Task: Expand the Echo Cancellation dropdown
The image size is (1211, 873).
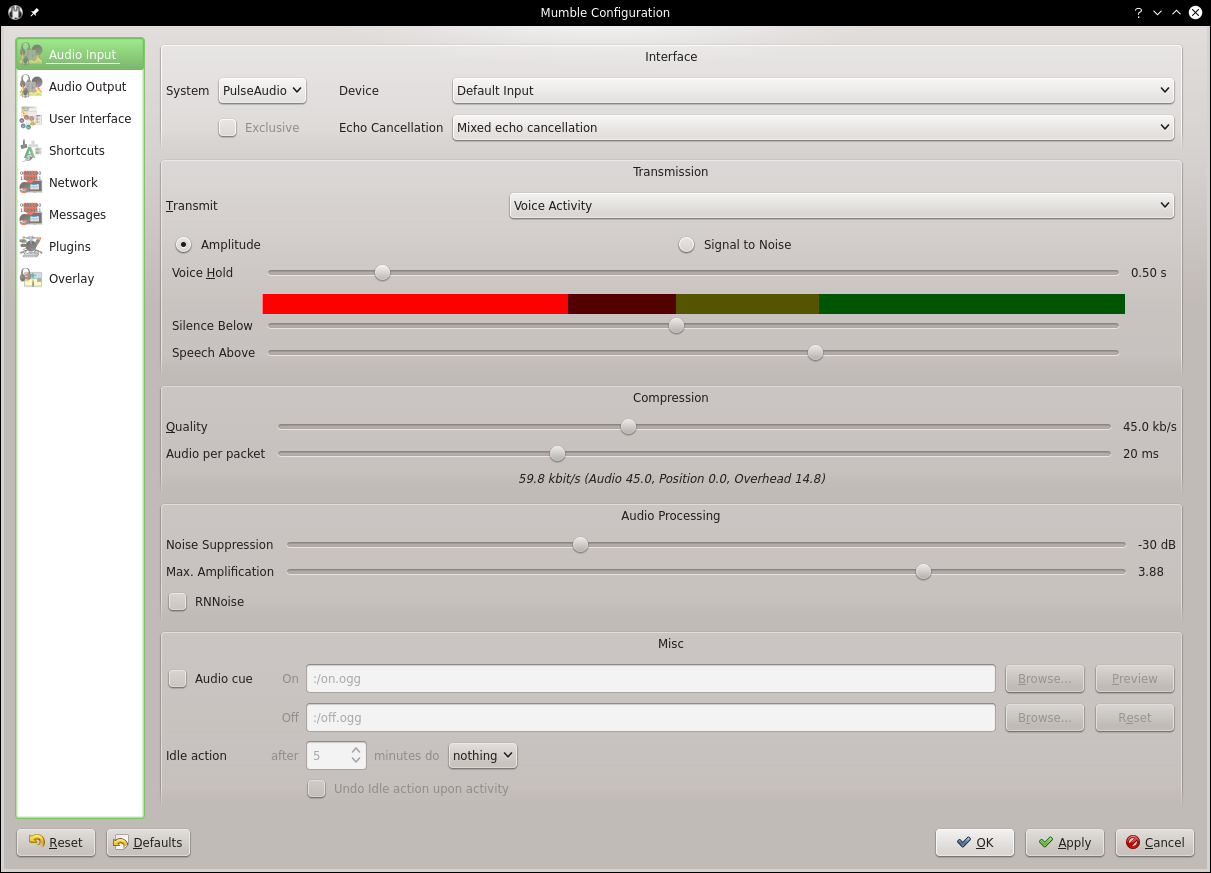Action: [x=813, y=128]
